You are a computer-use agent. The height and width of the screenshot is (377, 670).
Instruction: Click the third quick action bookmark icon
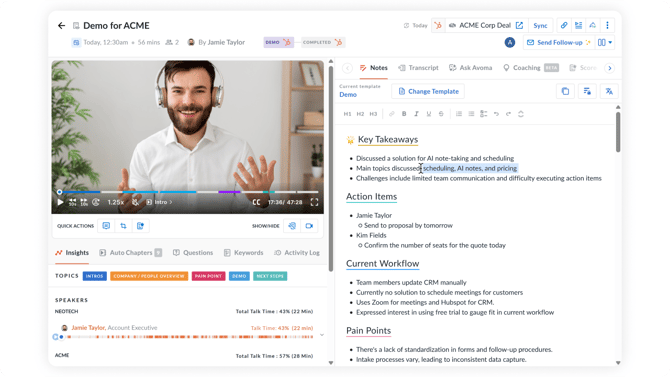141,226
